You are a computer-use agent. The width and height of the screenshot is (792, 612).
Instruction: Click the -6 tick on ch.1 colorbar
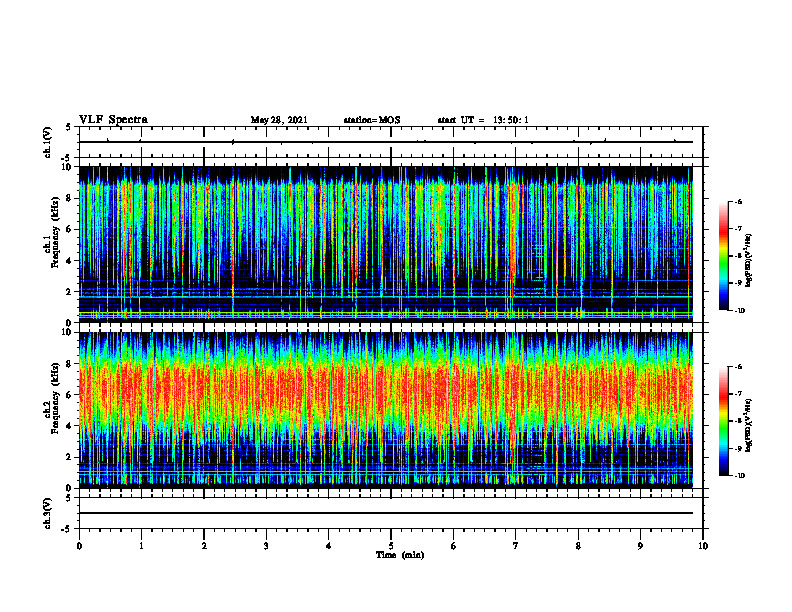739,201
